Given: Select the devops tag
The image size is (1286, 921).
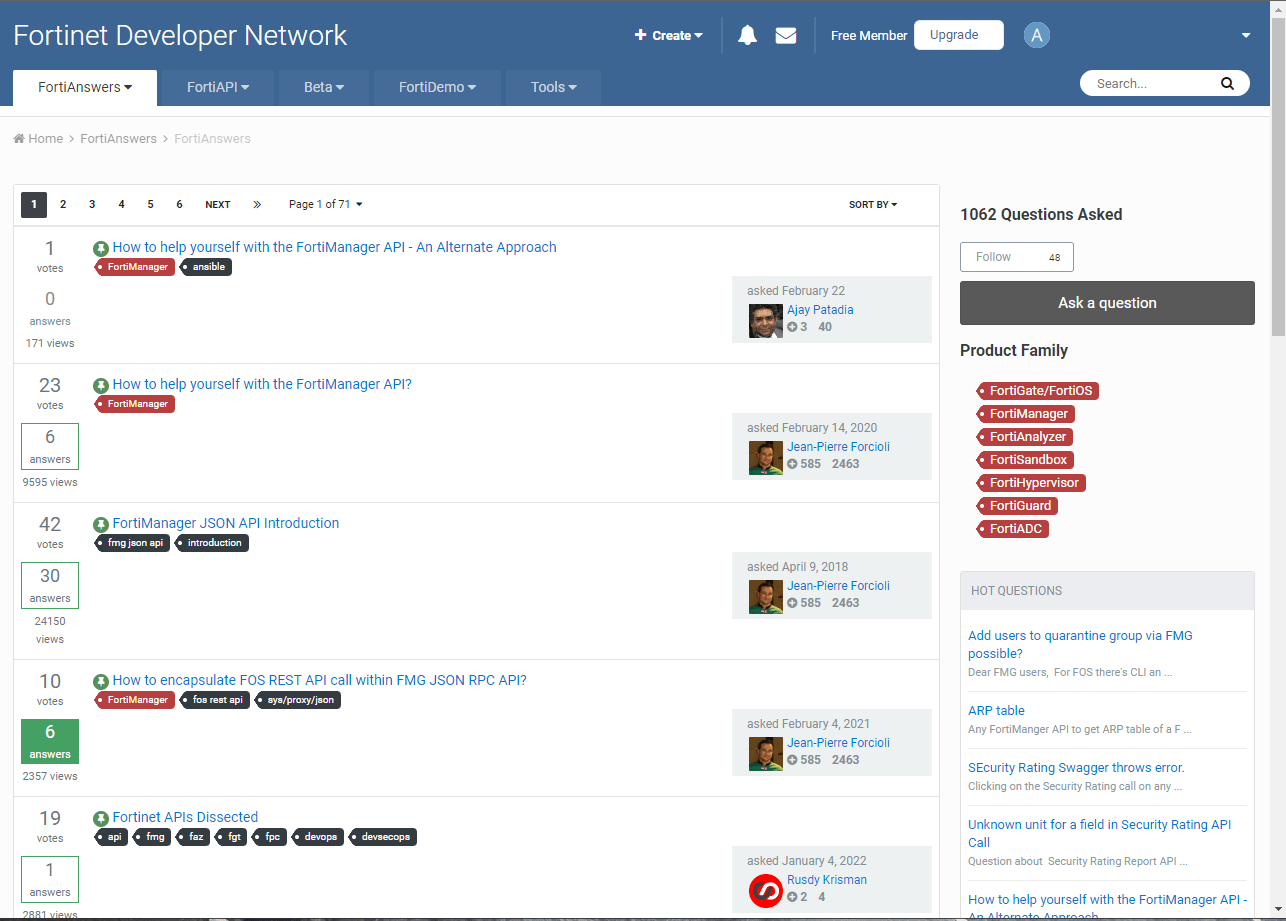Looking at the screenshot, I should 319,837.
